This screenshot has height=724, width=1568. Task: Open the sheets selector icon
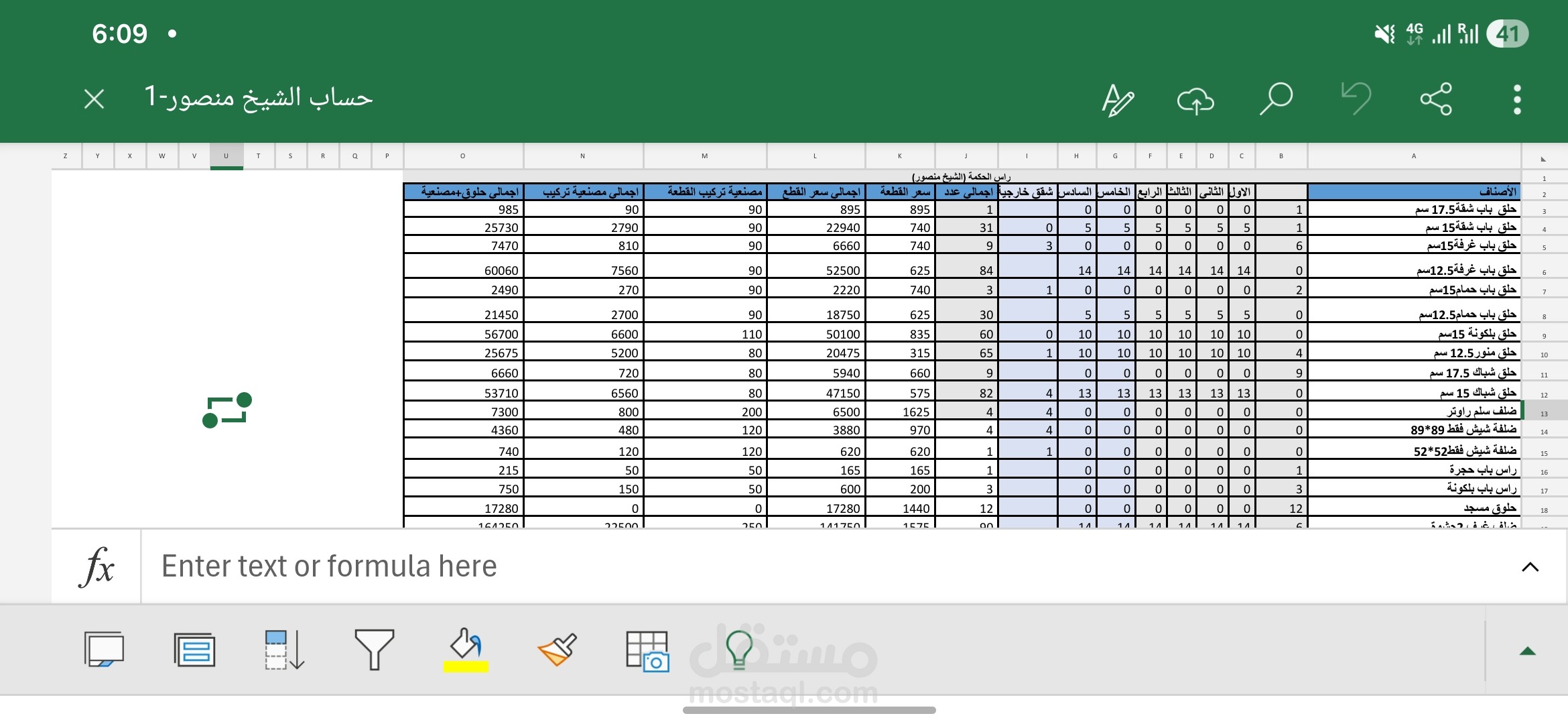(x=104, y=650)
